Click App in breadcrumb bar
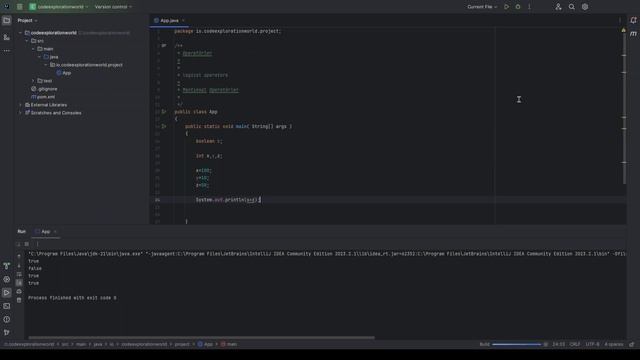 (205, 344)
